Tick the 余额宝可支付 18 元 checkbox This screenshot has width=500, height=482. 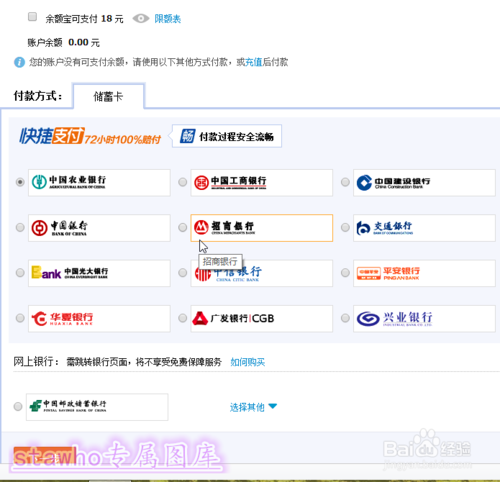pyautogui.click(x=32, y=16)
